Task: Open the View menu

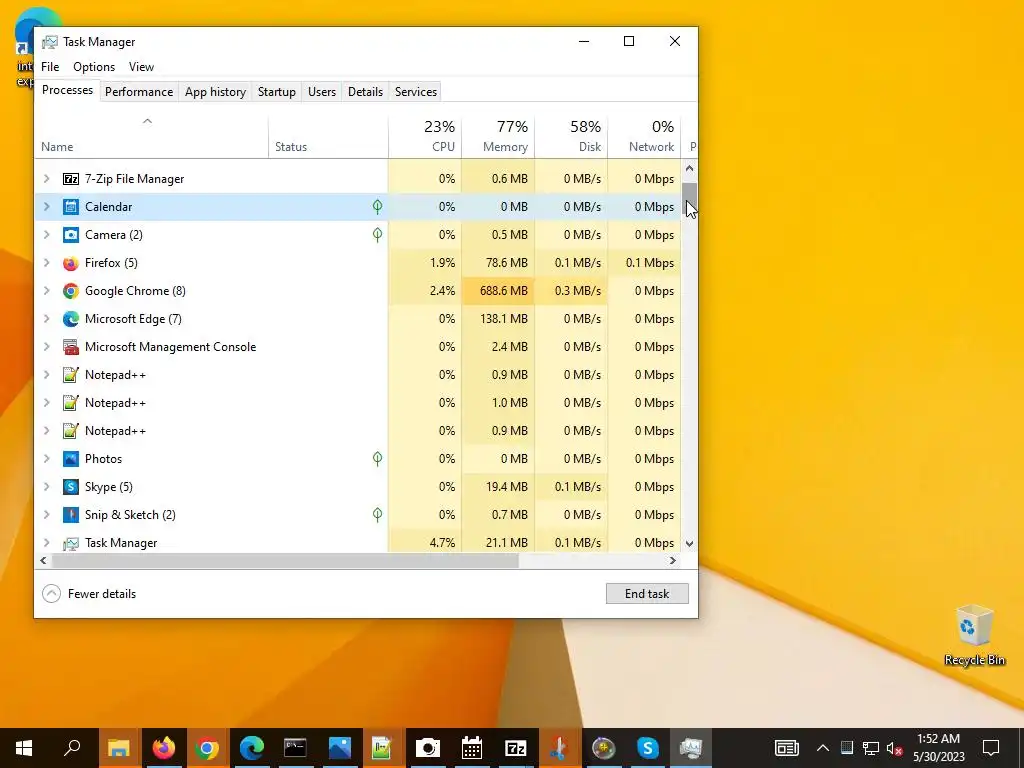Action: 141,67
